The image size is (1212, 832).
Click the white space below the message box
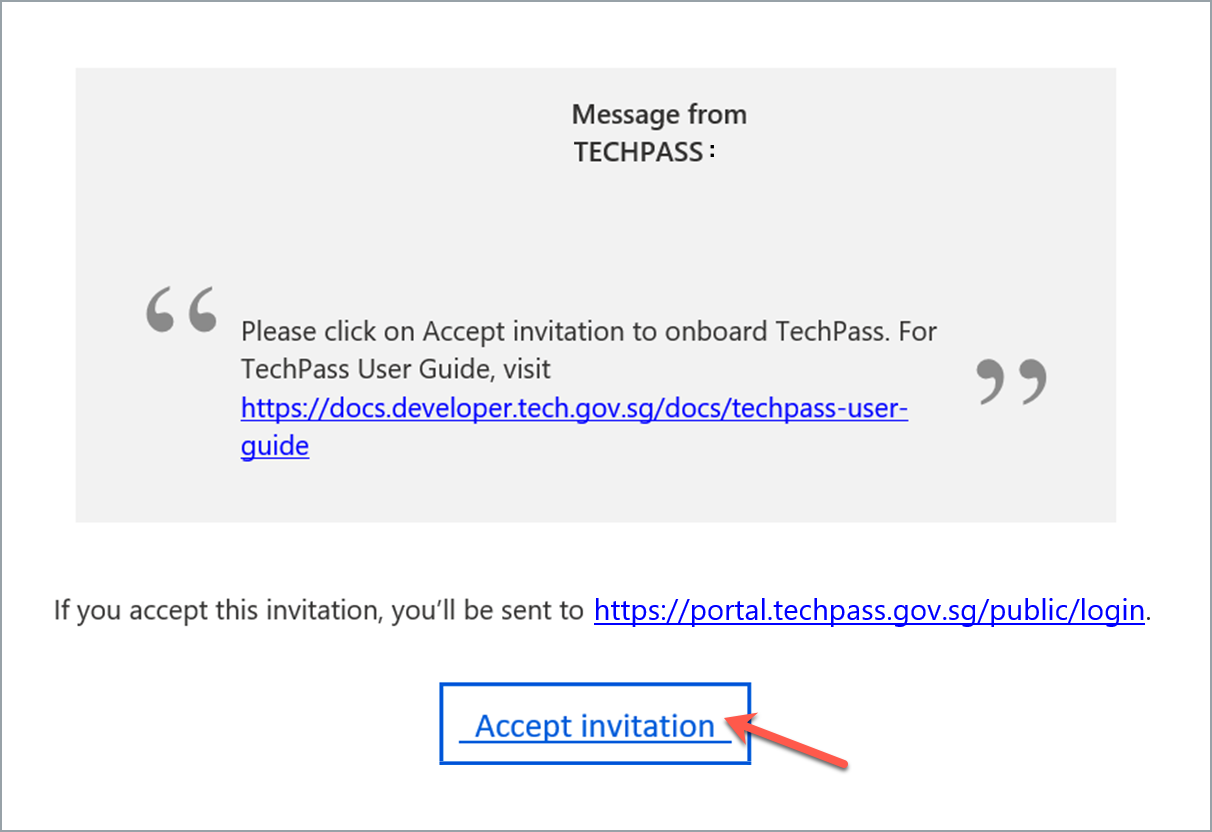pyautogui.click(x=596, y=555)
